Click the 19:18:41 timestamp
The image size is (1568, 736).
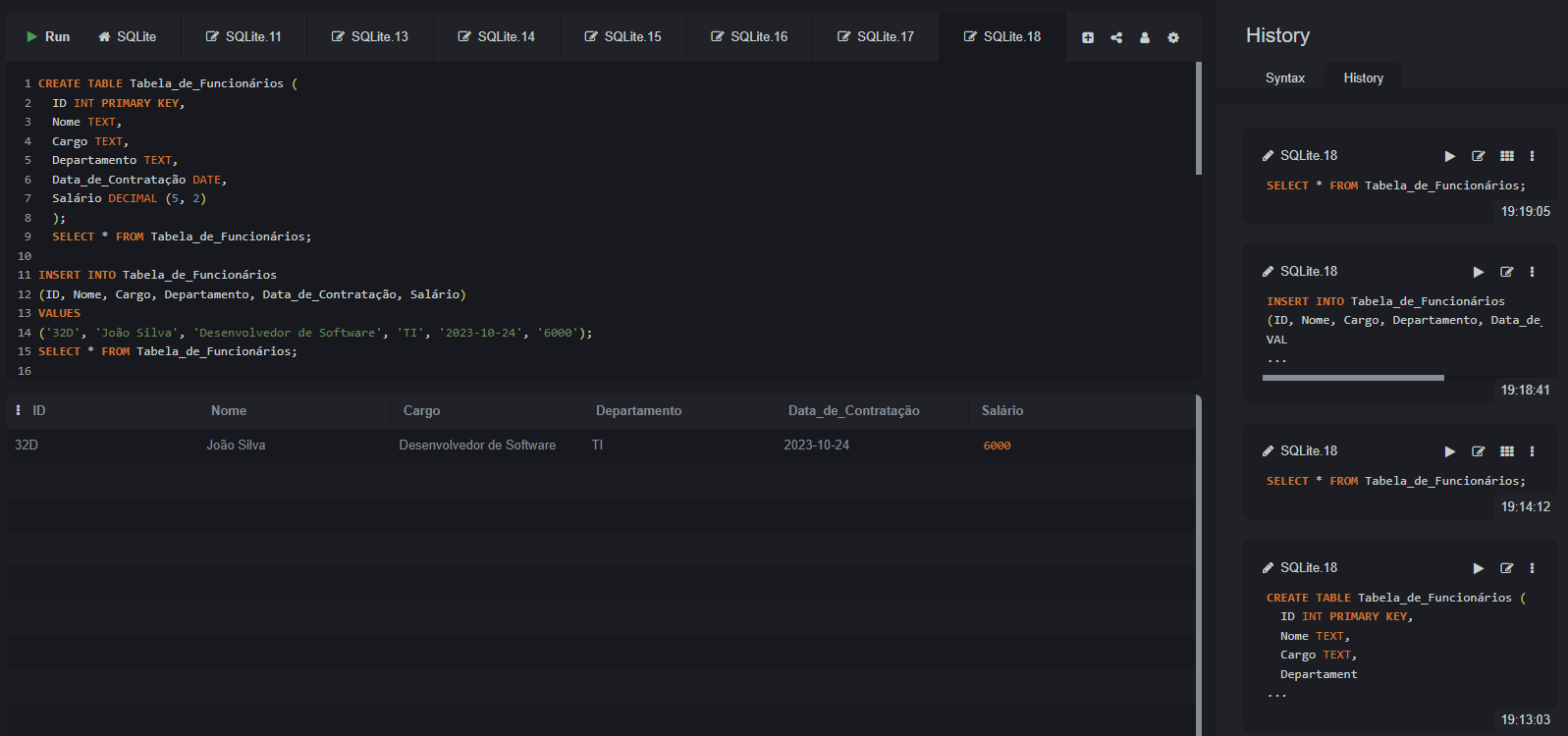(1525, 390)
